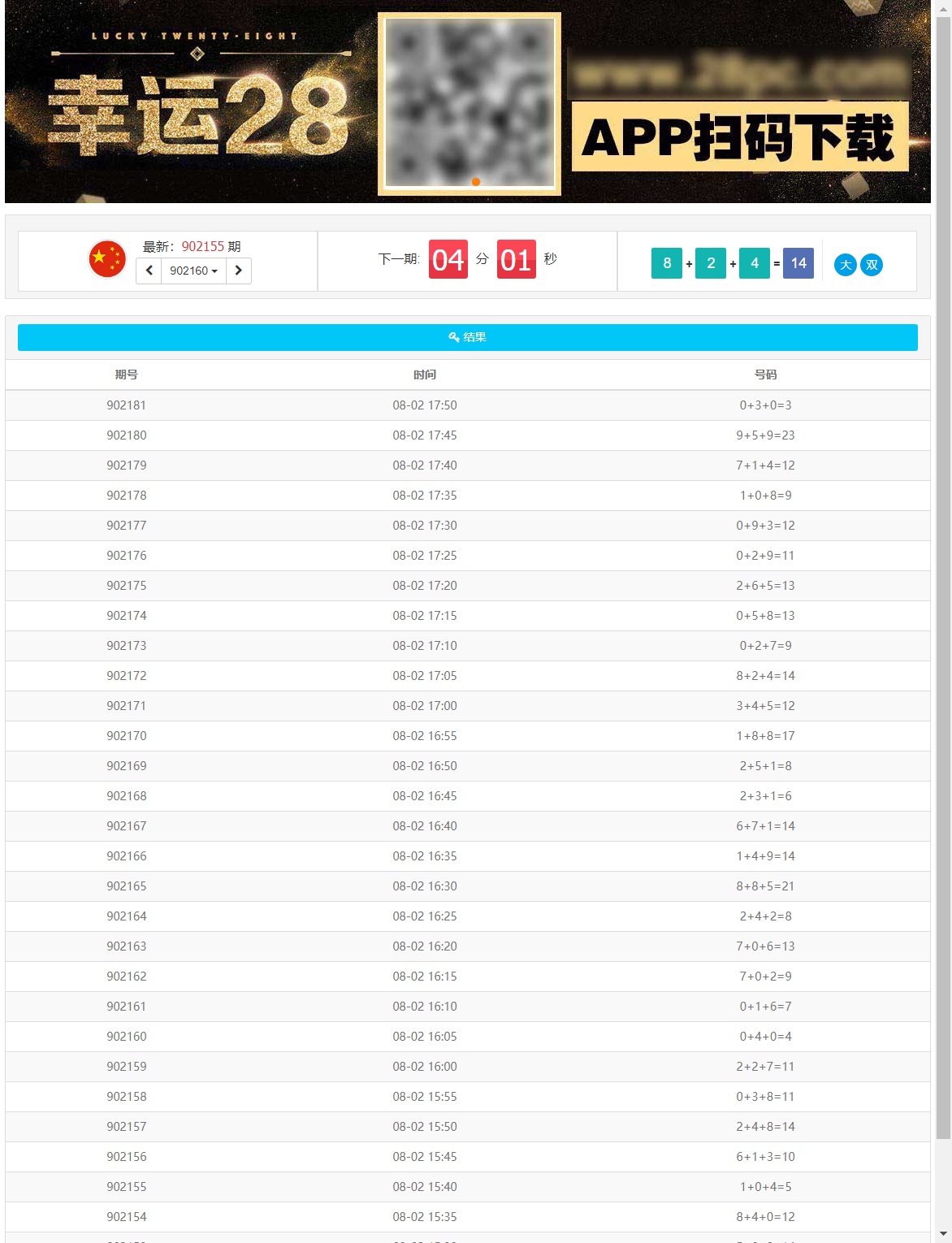
Task: Click result 0+2+7=9
Action: [x=766, y=646]
